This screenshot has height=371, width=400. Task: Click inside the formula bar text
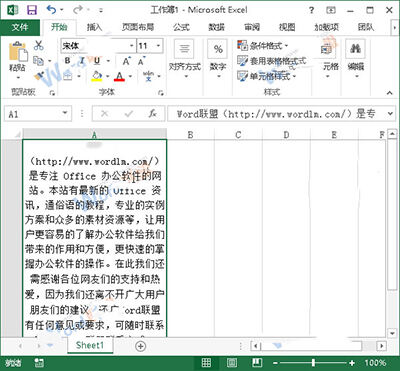tap(276, 114)
